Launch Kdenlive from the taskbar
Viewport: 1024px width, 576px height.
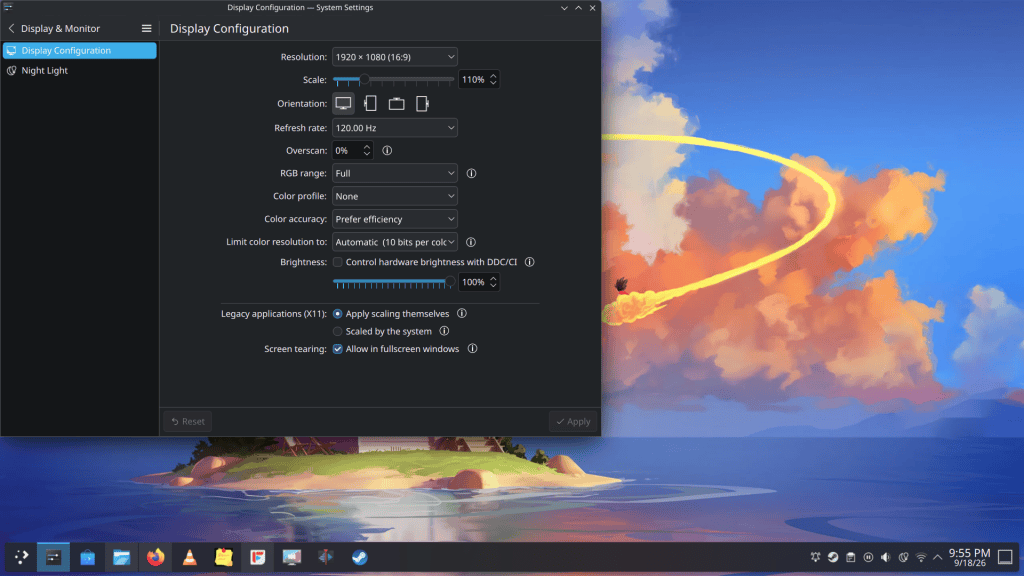(x=325, y=557)
